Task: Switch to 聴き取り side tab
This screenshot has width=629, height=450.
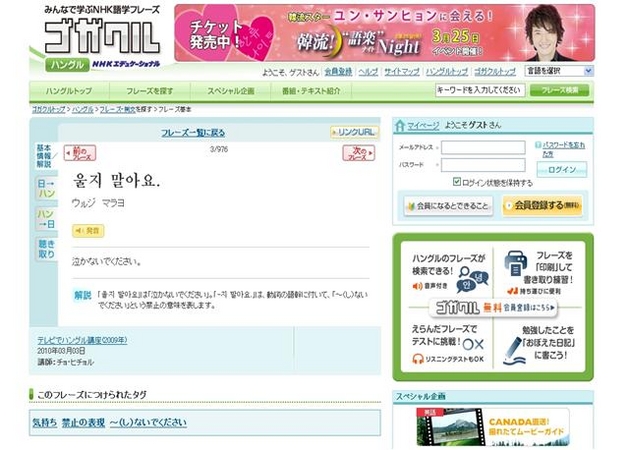Action: 46,249
